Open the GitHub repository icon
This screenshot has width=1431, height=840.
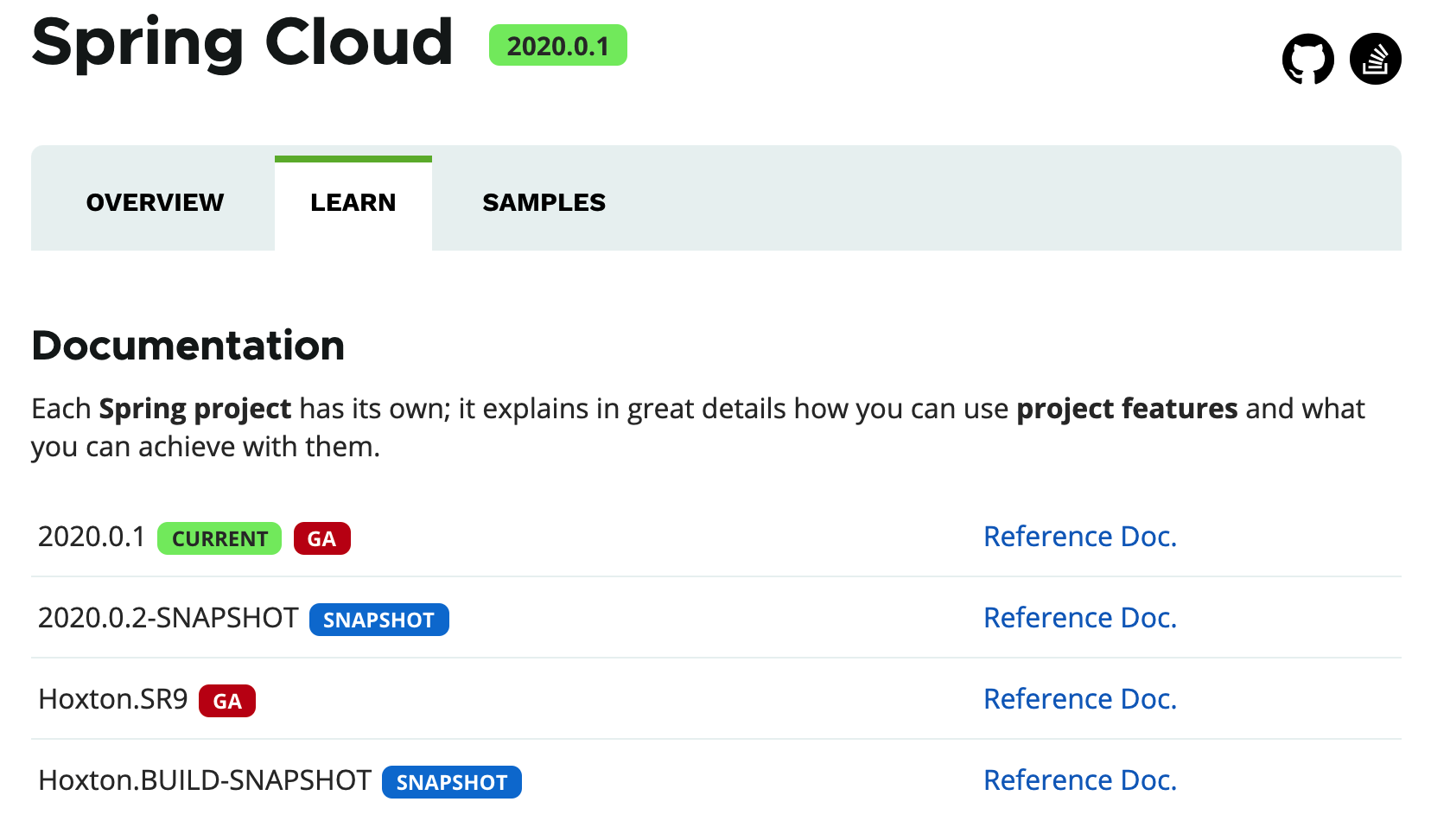(x=1307, y=59)
